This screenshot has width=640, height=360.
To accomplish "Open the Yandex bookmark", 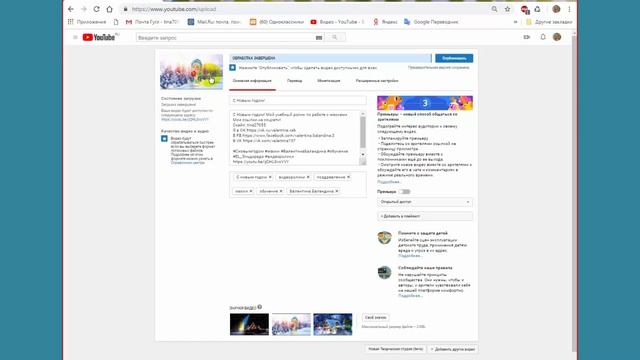I will (385, 22).
